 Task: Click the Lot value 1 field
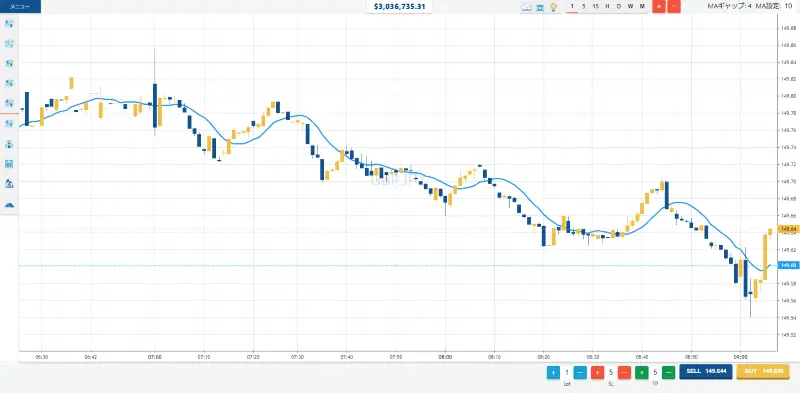567,372
